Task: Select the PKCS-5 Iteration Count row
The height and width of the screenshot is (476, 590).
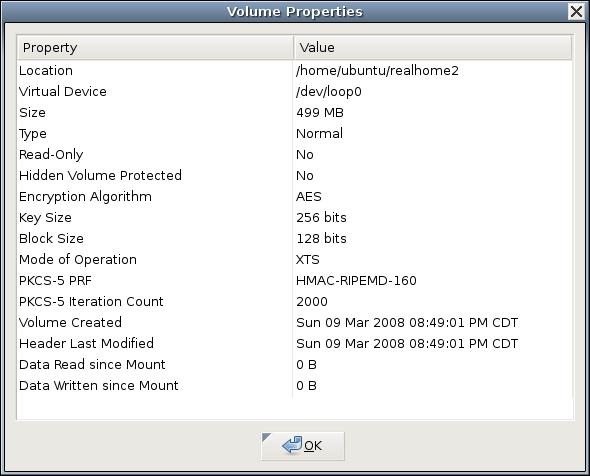Action: pos(295,302)
